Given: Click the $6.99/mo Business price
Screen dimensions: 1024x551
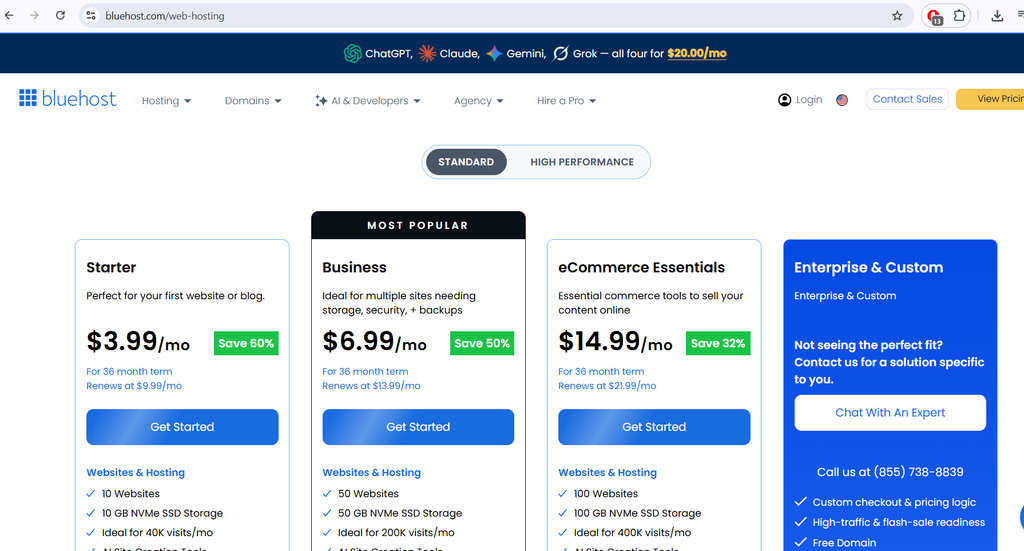Looking at the screenshot, I should pyautogui.click(x=374, y=341).
